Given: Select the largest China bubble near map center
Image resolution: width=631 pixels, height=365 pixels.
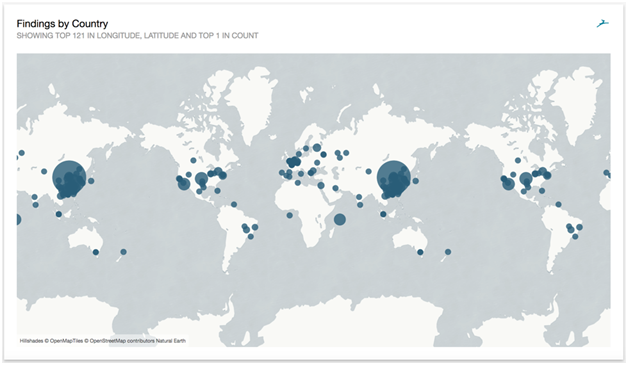Looking at the screenshot, I should (x=394, y=177).
